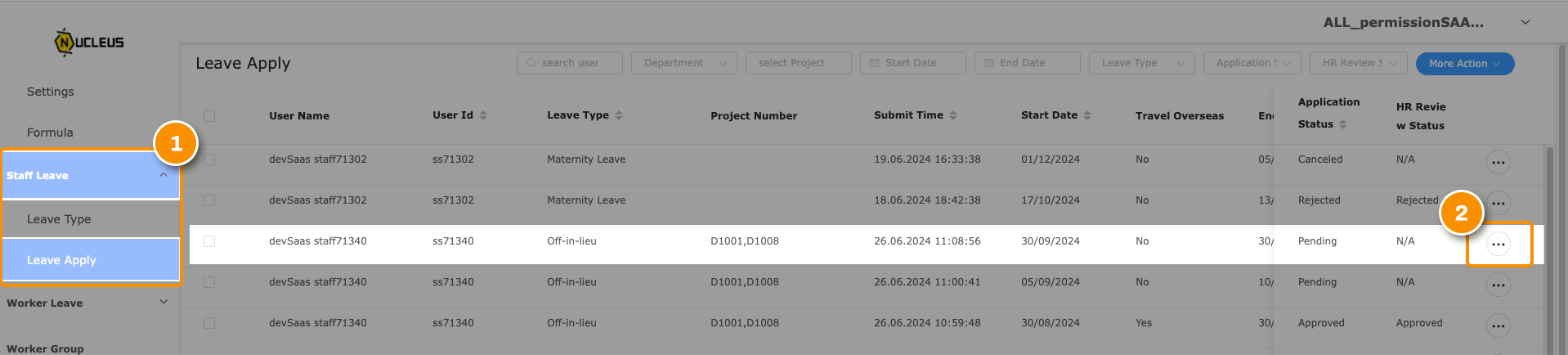This screenshot has width=1568, height=355.
Task: Click the vertical table scrollbar
Action: point(1548,245)
